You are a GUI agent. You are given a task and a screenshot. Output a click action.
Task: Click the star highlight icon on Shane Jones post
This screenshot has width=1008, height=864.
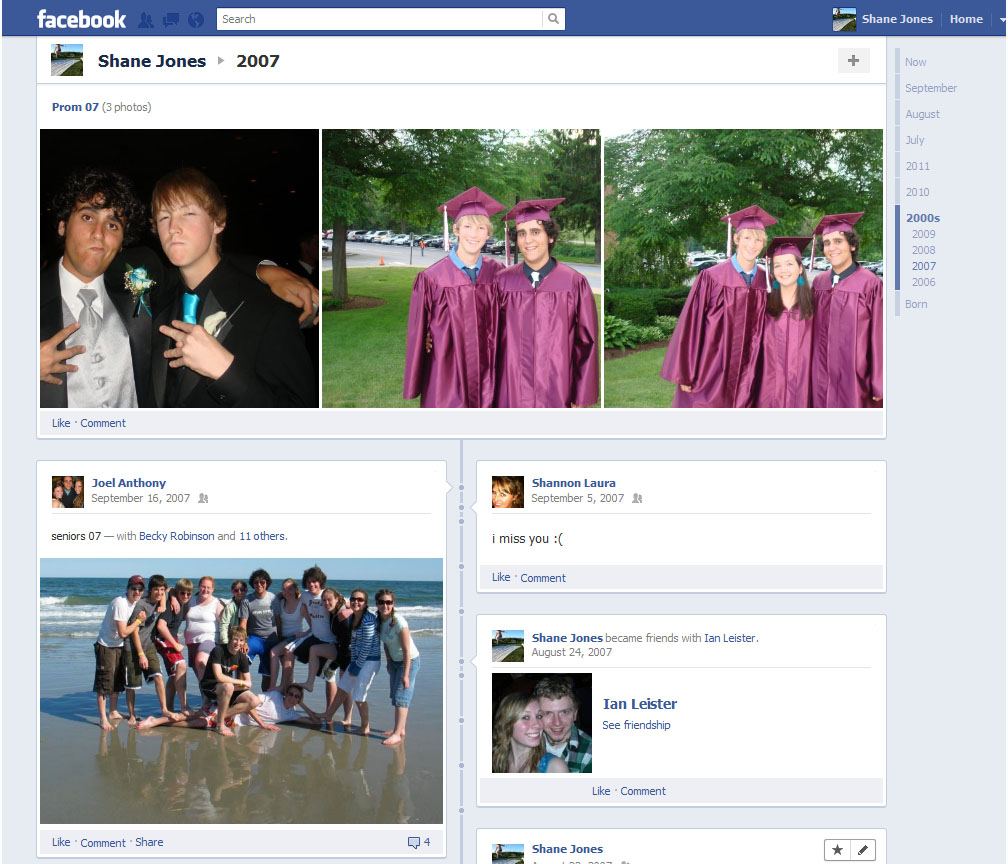[837, 850]
